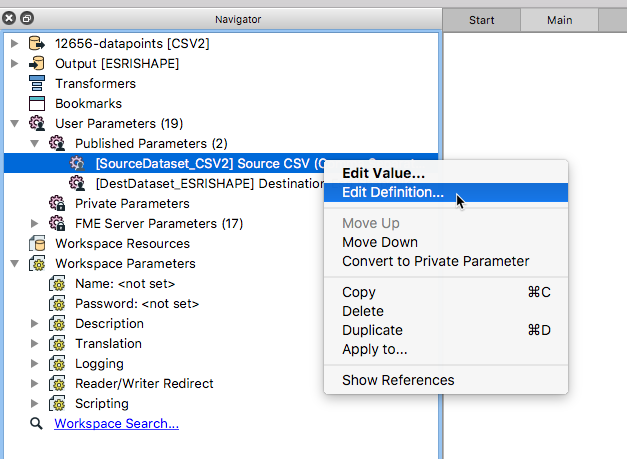The width and height of the screenshot is (627, 459).
Task: Collapse the User Parameters tree node
Action: tap(14, 123)
